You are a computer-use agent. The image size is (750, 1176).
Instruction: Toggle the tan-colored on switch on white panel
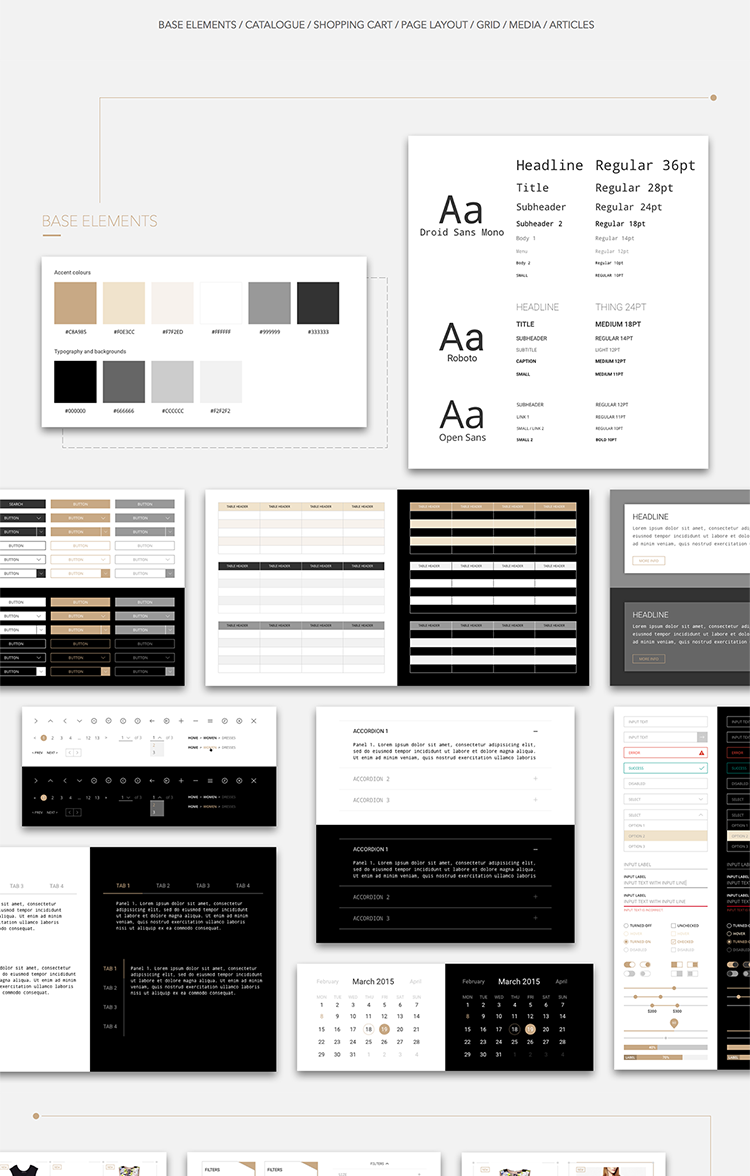tap(630, 966)
